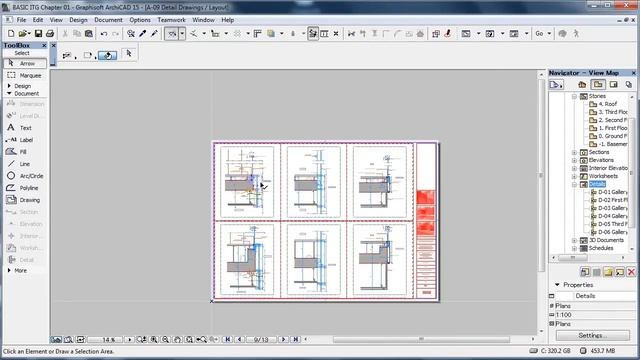
Task: Select the Line tool
Action: (x=25, y=164)
